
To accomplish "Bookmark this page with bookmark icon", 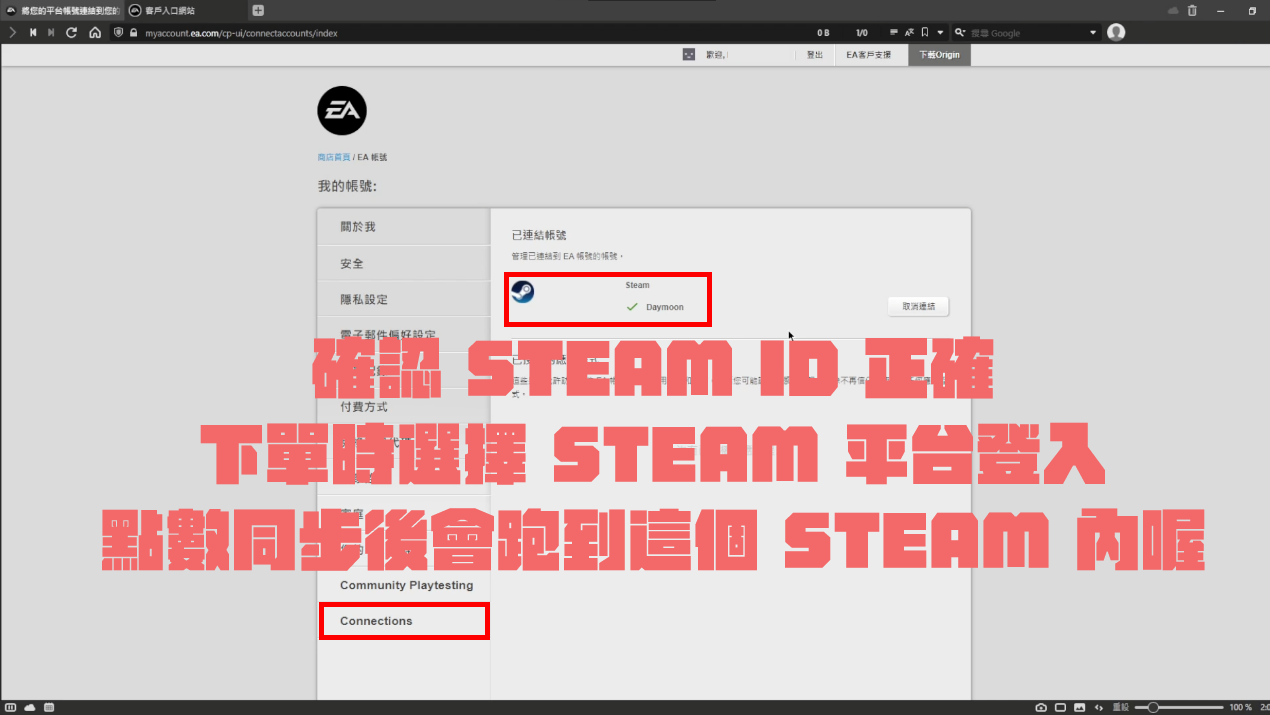I will coord(925,32).
